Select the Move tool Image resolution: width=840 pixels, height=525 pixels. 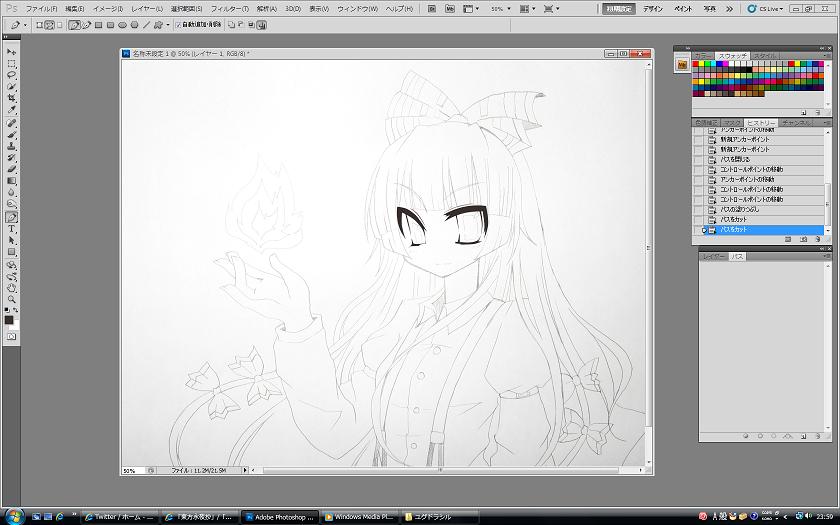click(11, 52)
